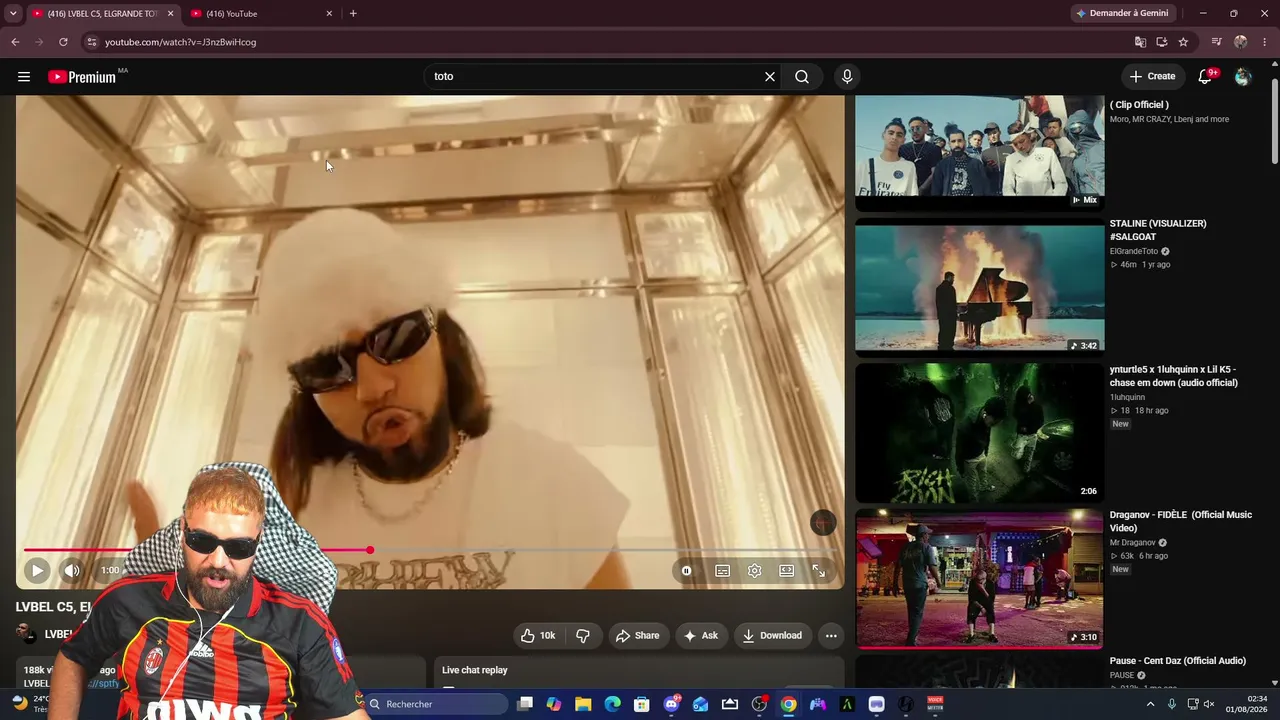This screenshot has width=1280, height=720.
Task: Open the Chrome profile avatar
Action: pyautogui.click(x=1241, y=42)
